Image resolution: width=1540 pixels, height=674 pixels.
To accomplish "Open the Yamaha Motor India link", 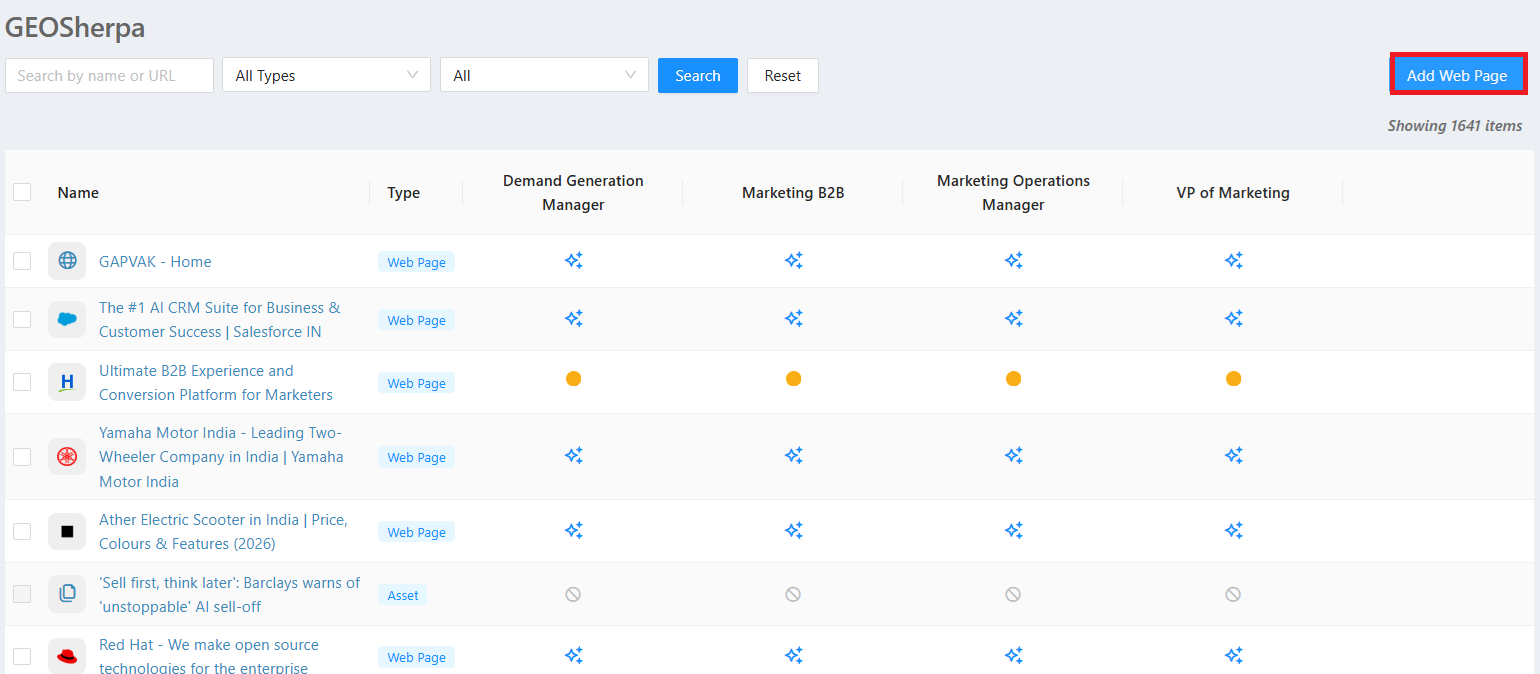I will pyautogui.click(x=221, y=457).
